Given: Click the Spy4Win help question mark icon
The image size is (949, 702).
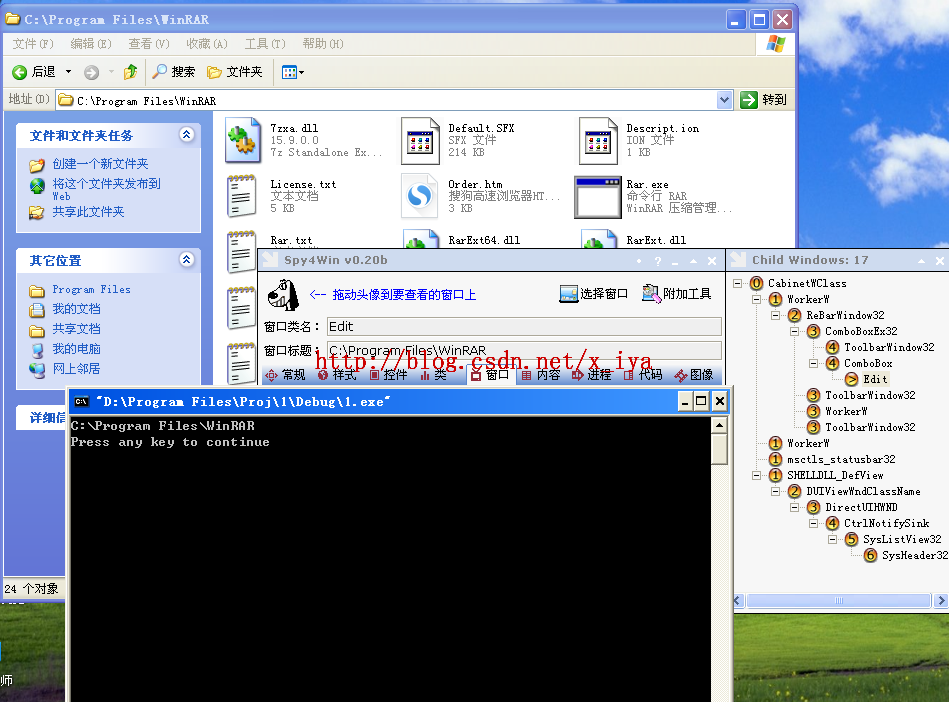Looking at the screenshot, I should (658, 261).
